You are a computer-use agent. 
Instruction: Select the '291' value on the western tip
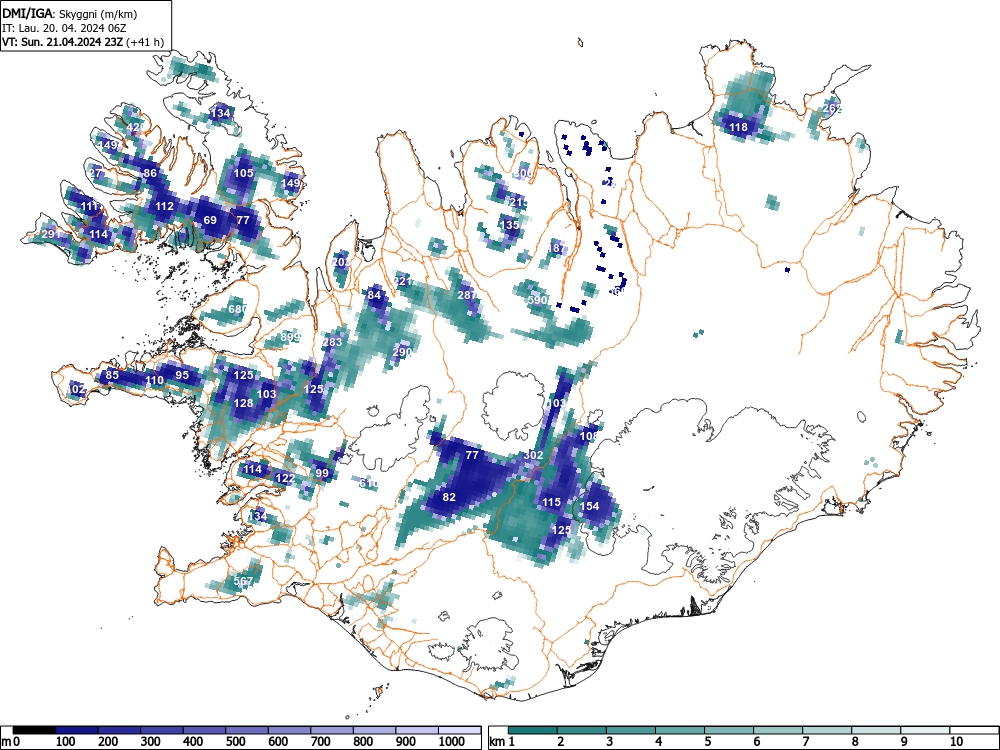click(51, 234)
